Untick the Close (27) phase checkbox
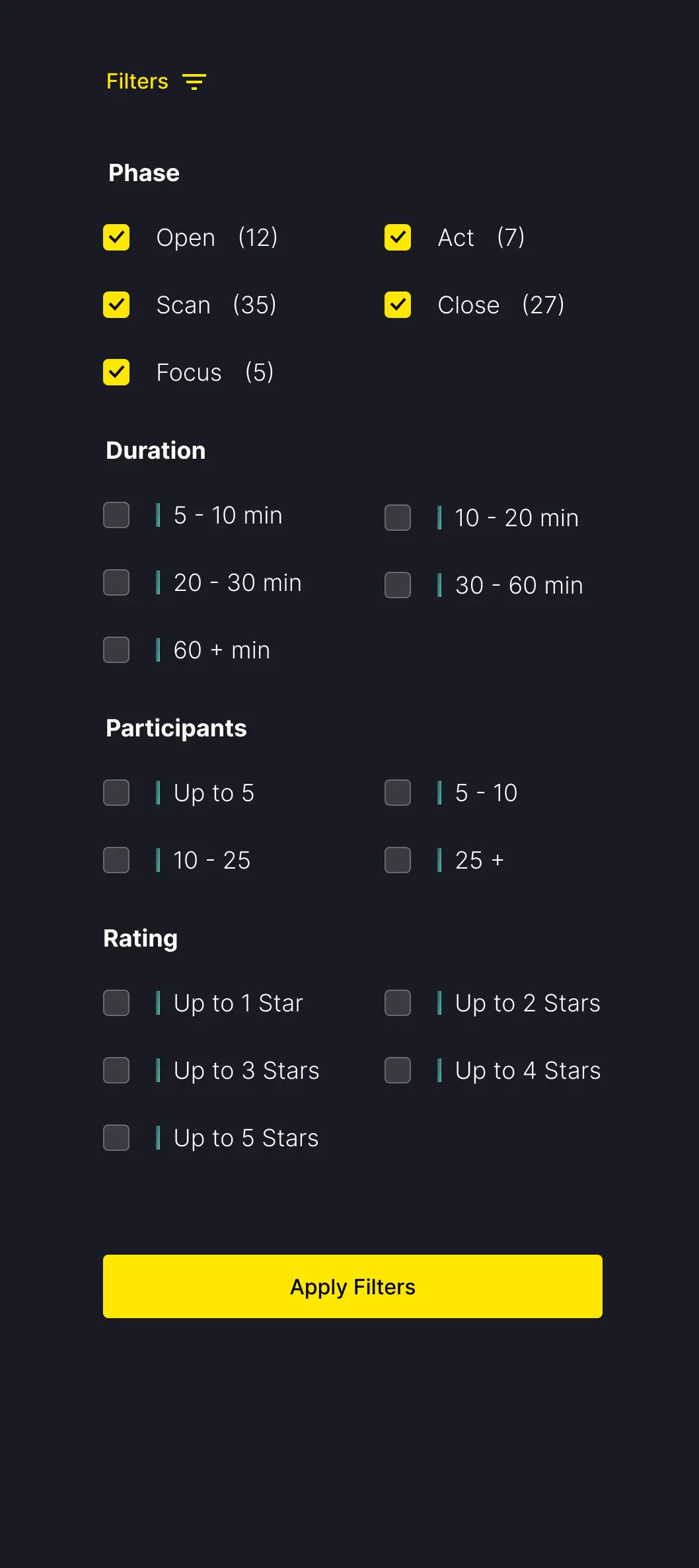 point(398,305)
